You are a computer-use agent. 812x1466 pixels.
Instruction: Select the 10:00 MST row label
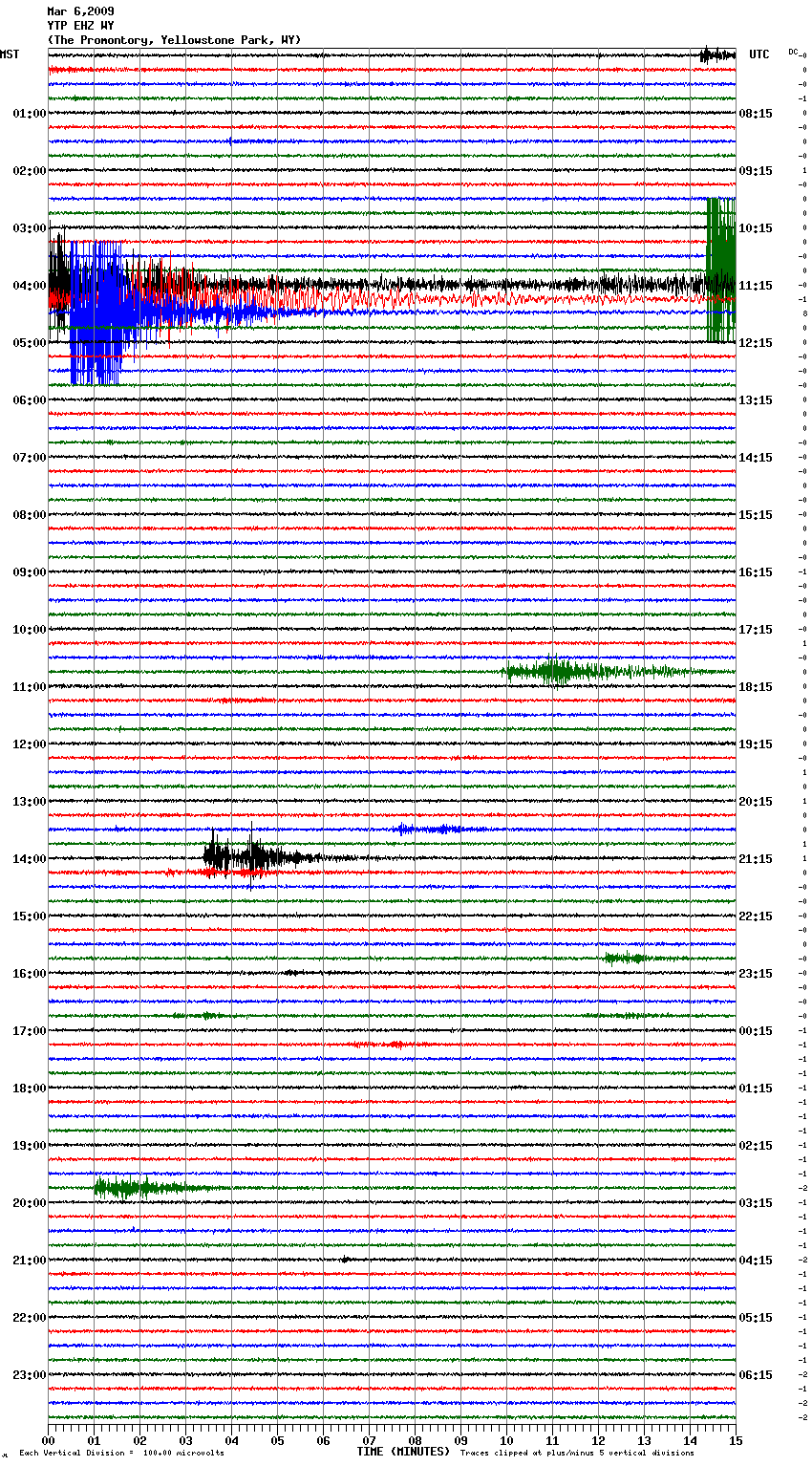click(29, 630)
